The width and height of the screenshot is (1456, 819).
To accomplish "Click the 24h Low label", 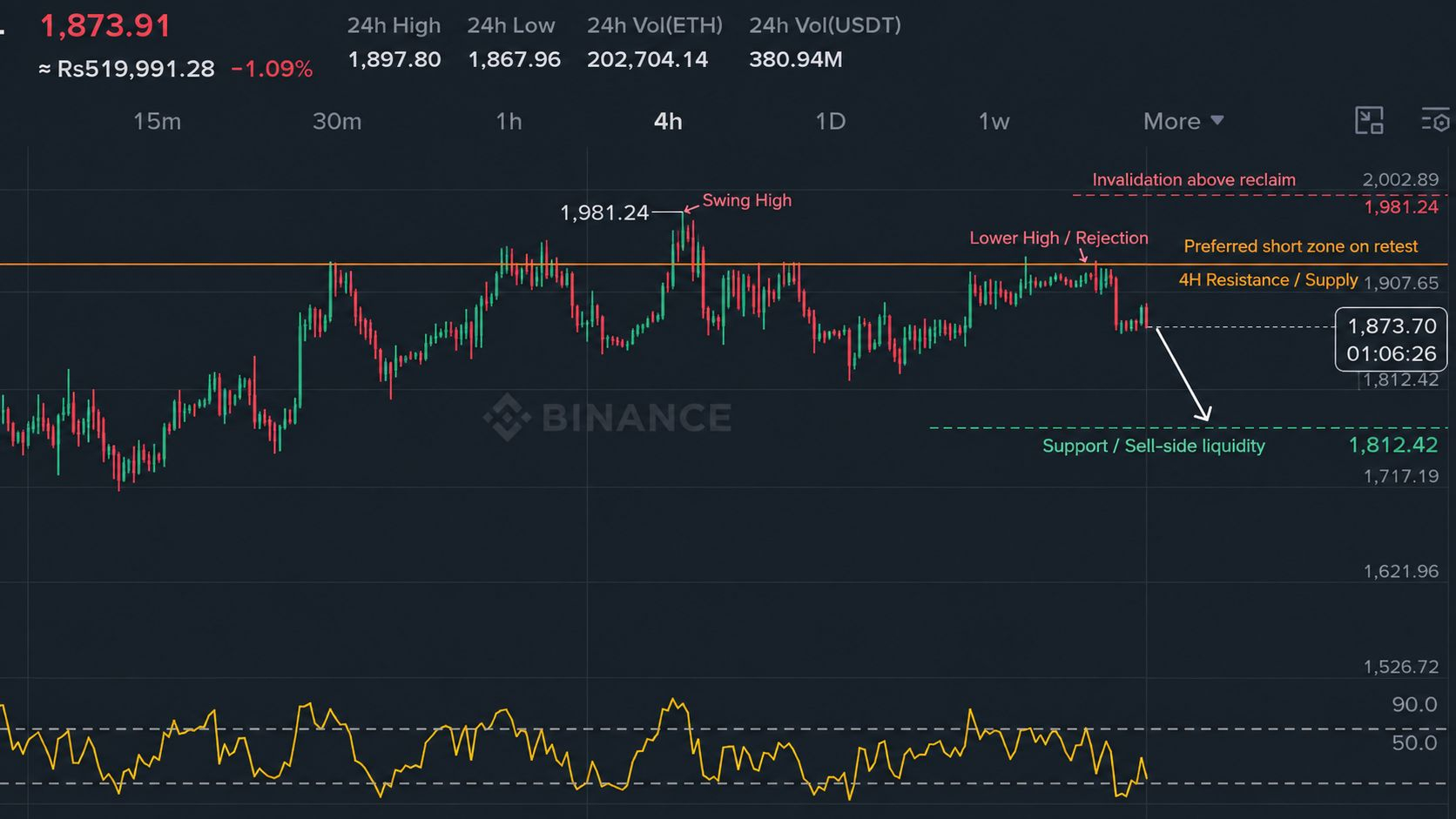I will point(510,25).
